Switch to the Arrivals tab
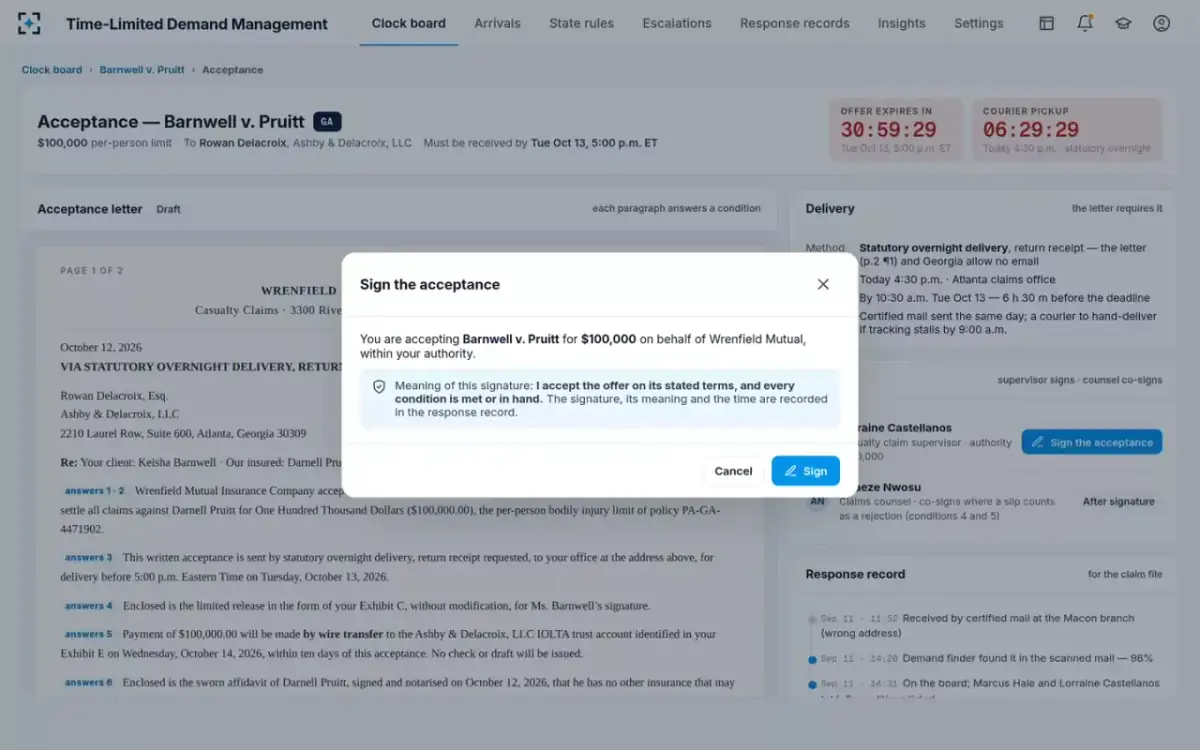This screenshot has height=750, width=1200. coord(497,23)
